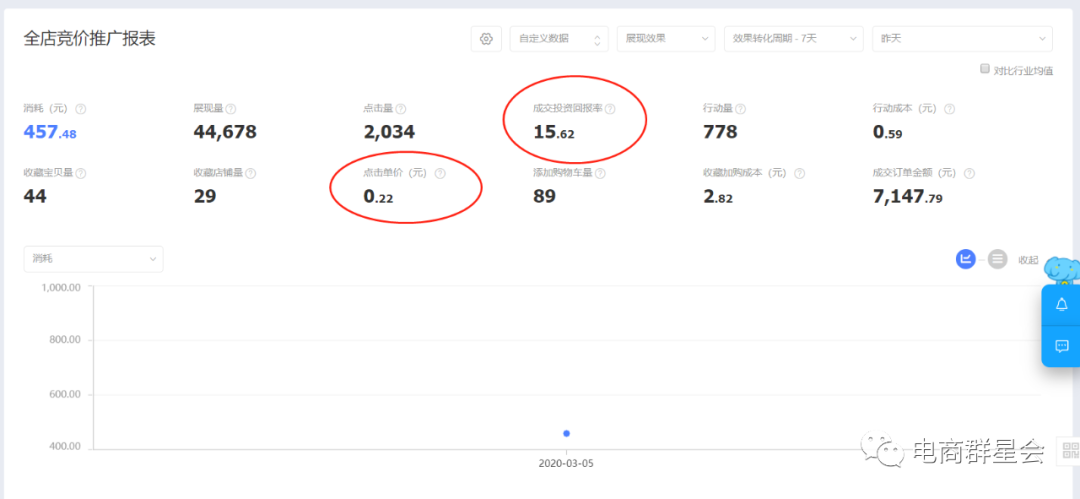This screenshot has width=1080, height=499.
Task: Open the QR code icon
Action: [1071, 451]
